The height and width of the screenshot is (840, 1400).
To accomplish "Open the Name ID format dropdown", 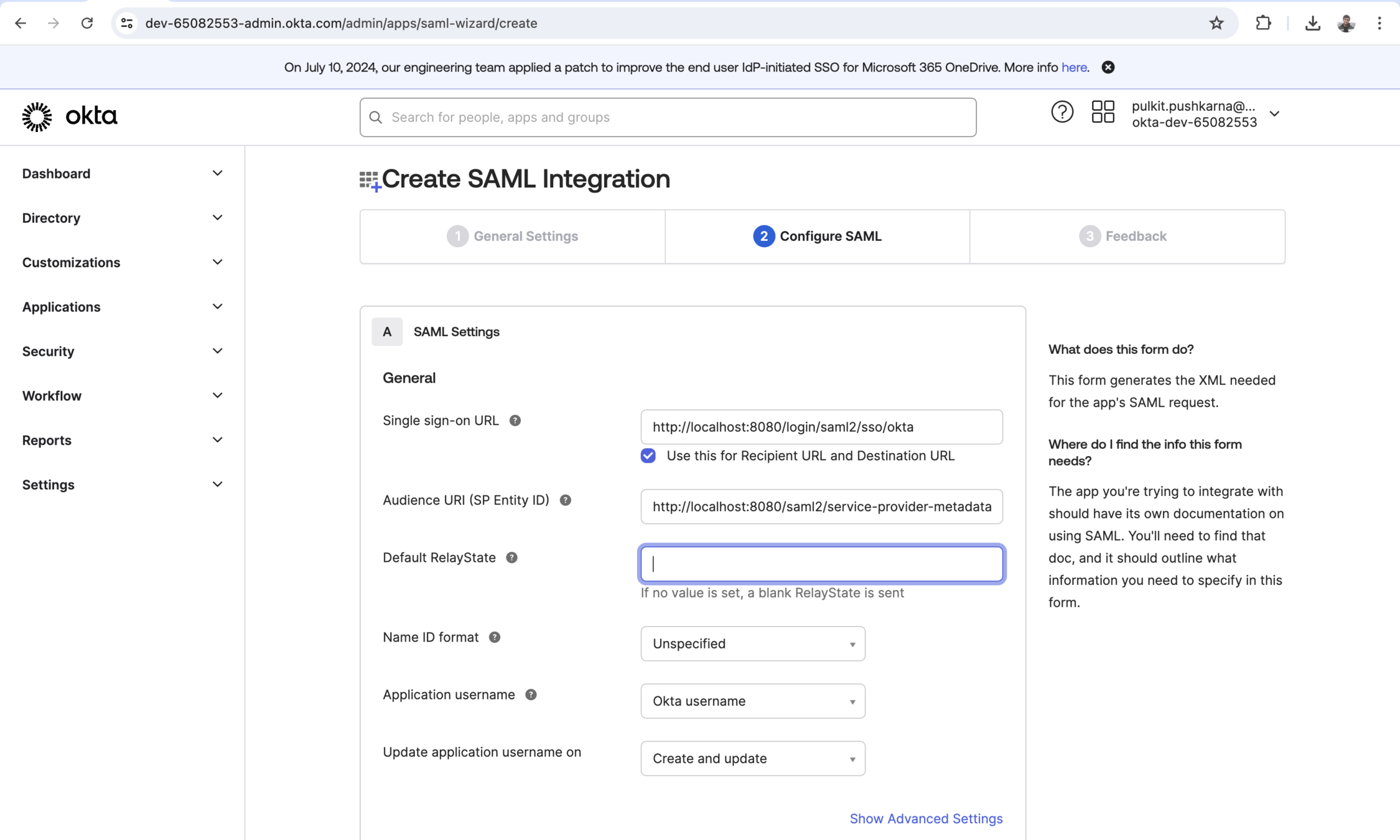I will (752, 643).
